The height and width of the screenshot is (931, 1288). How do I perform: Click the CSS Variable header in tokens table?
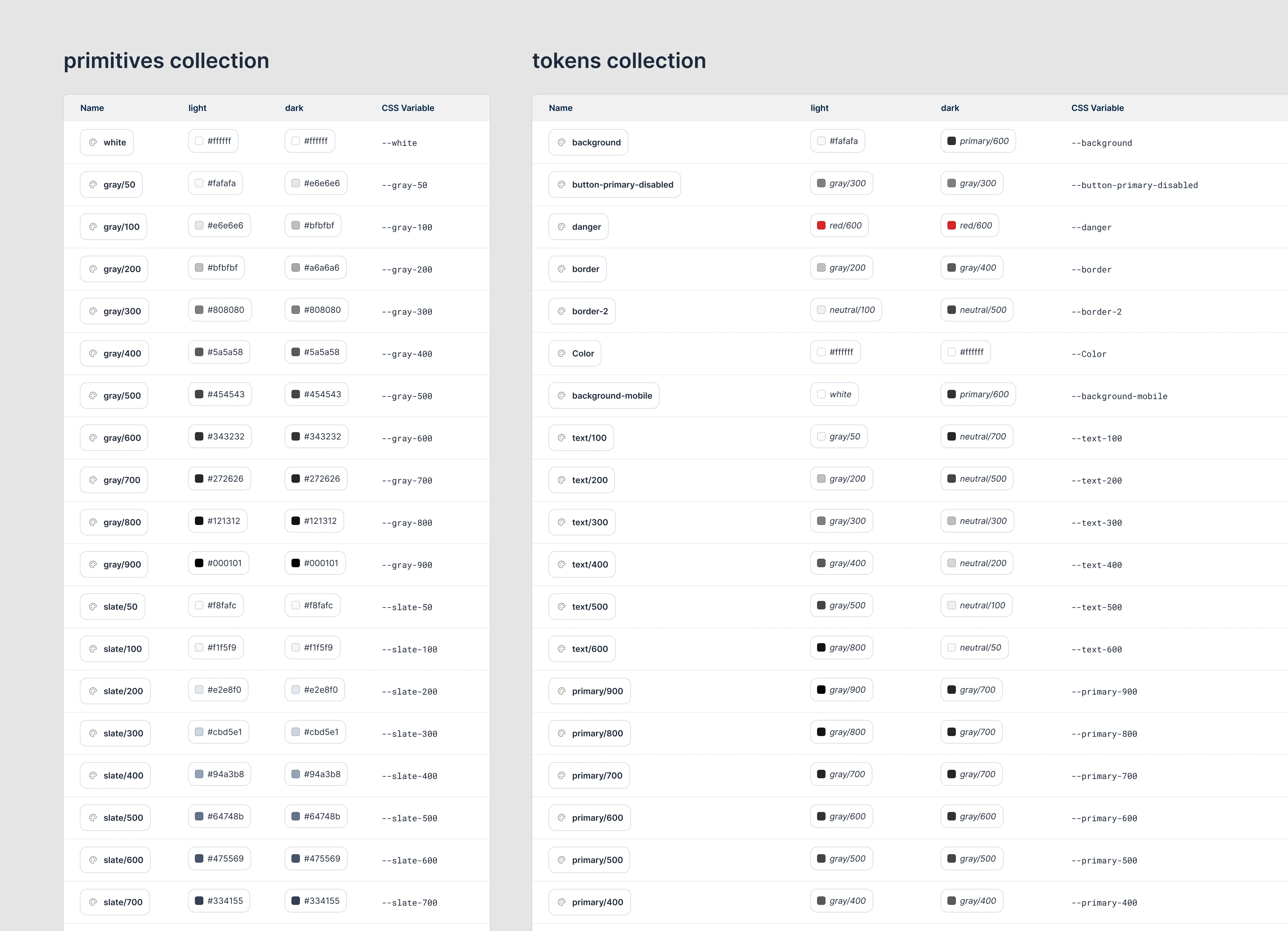(1097, 108)
